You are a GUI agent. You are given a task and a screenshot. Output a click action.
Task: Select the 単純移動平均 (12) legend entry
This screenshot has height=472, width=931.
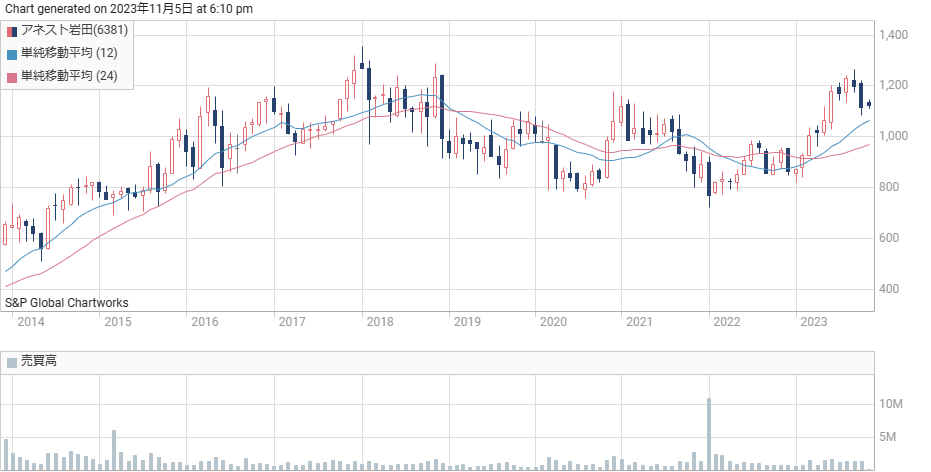69,53
